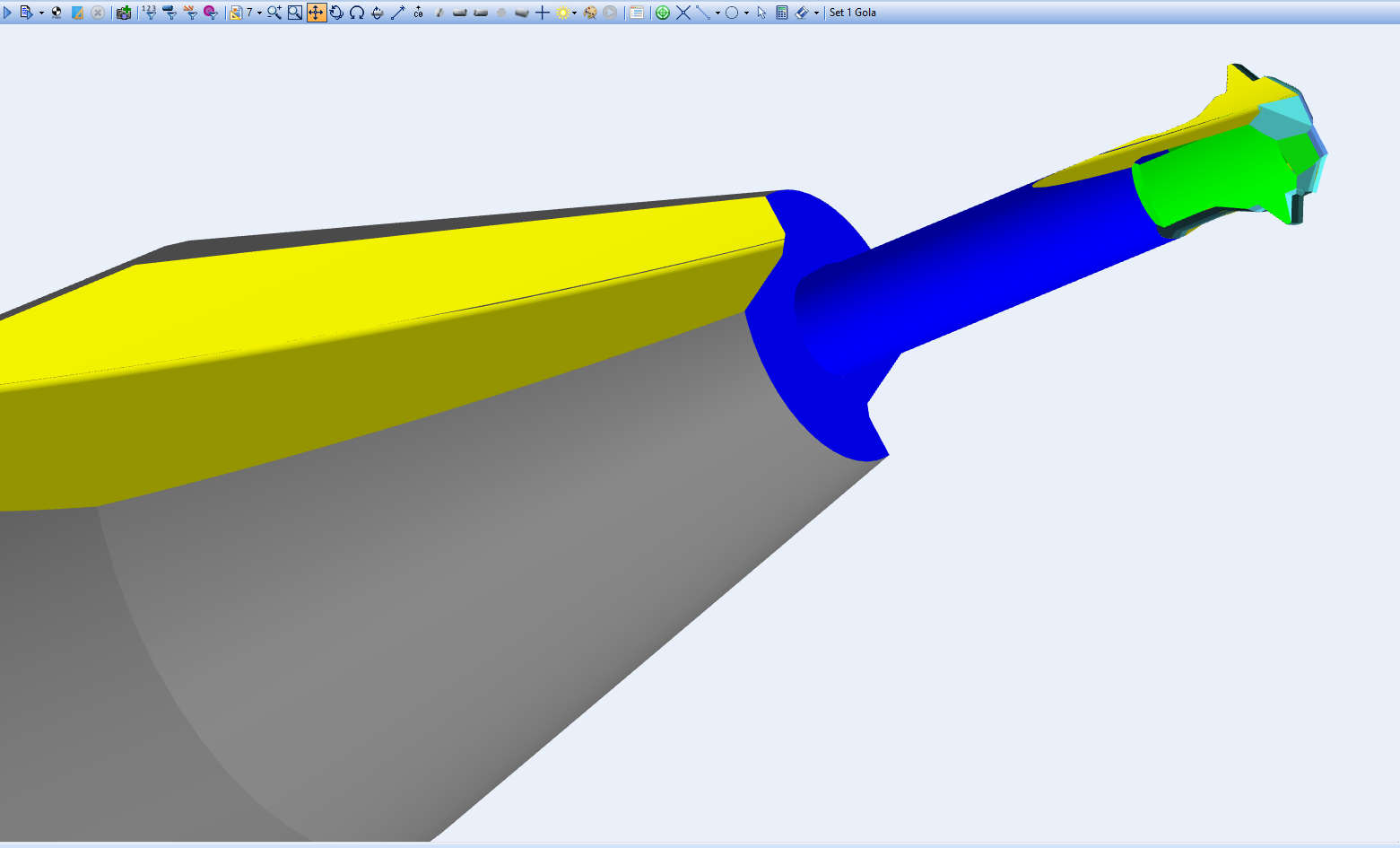Toggle the blue plus axes display
This screenshot has height=848, width=1400.
(543, 13)
